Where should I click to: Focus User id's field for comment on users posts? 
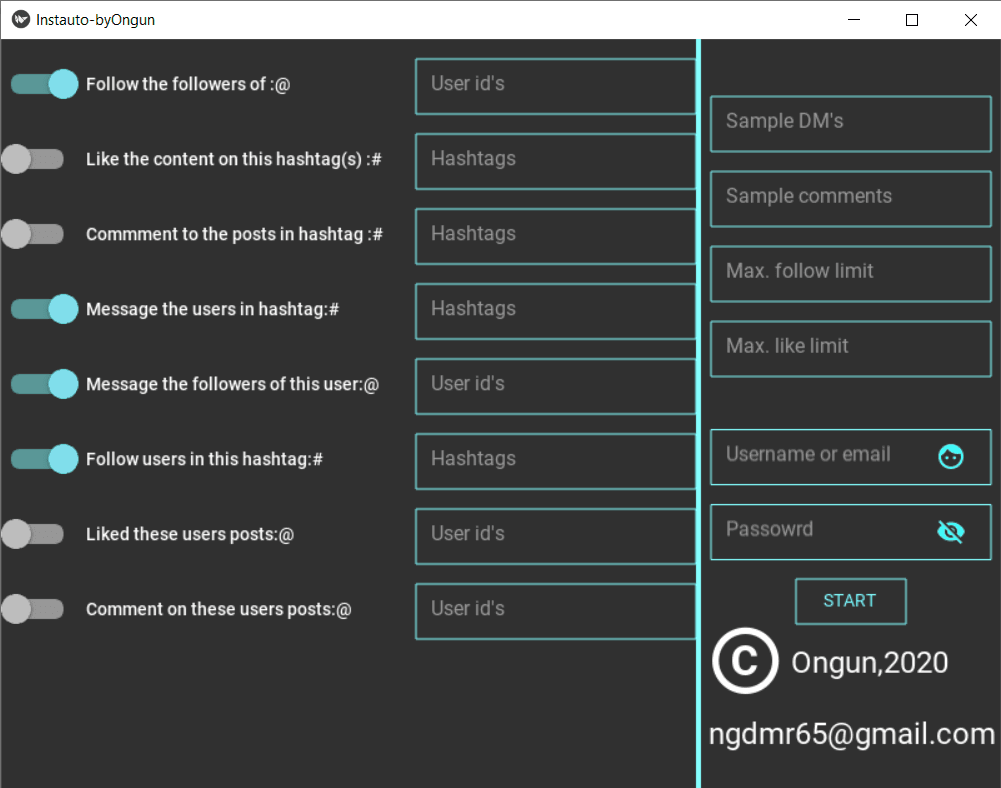pos(555,611)
